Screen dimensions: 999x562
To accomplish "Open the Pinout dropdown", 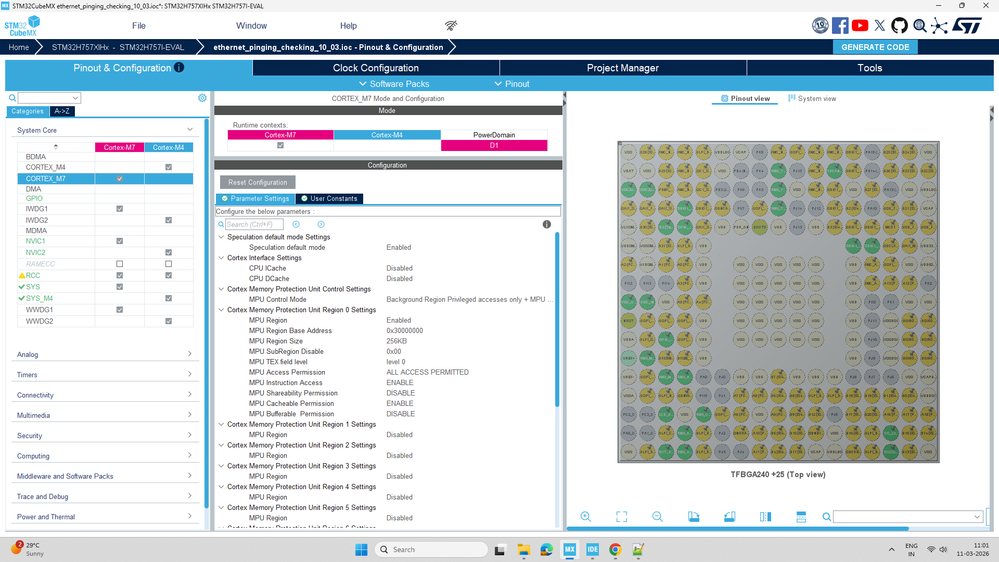I will coord(512,83).
